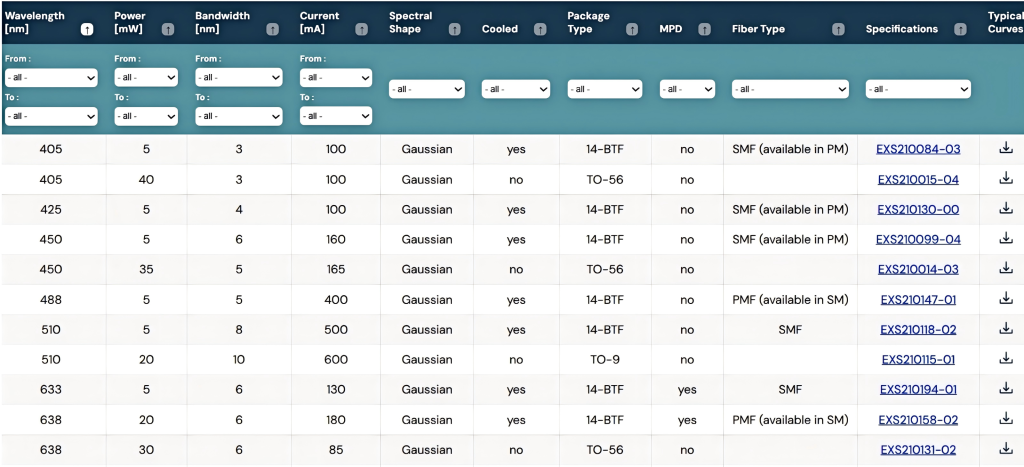
Task: Select bandwidth cell 10
Action: pyautogui.click(x=239, y=360)
